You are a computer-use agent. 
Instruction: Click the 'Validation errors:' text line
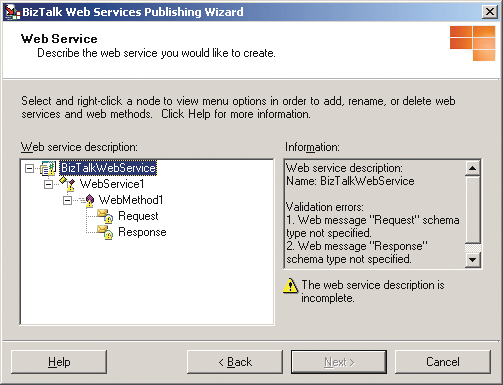click(325, 207)
